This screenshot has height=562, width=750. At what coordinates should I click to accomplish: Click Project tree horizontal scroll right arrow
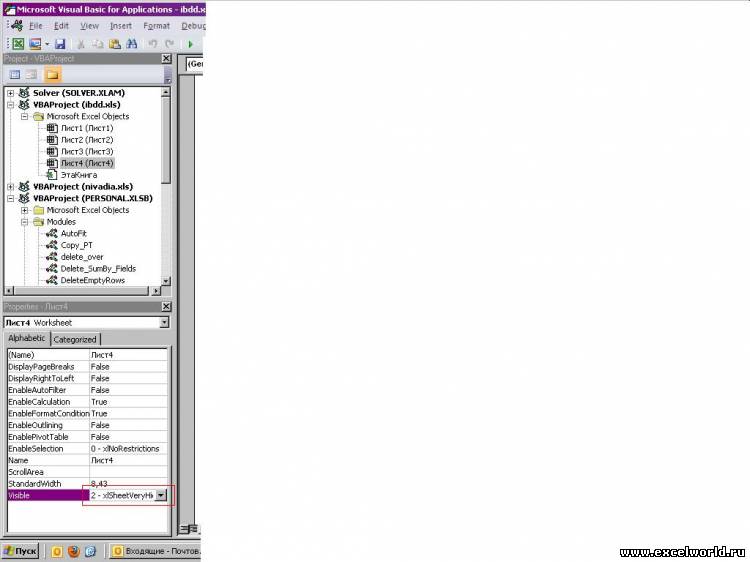pyautogui.click(x=155, y=291)
